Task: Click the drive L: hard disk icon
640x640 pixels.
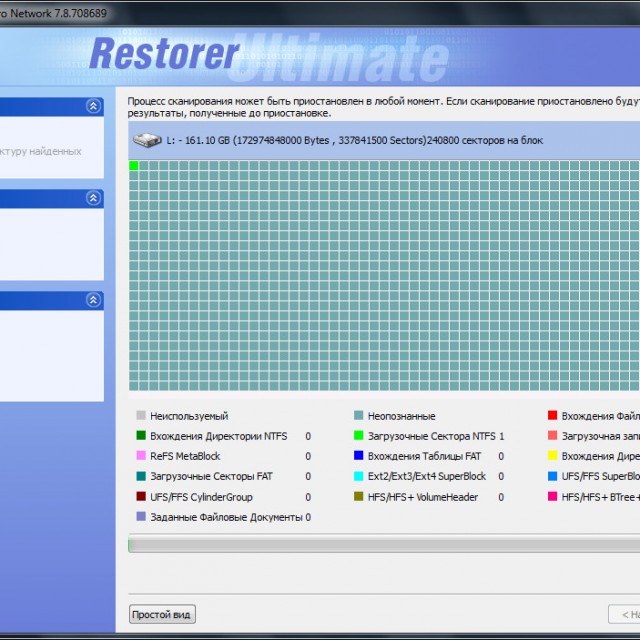Action: click(x=147, y=140)
